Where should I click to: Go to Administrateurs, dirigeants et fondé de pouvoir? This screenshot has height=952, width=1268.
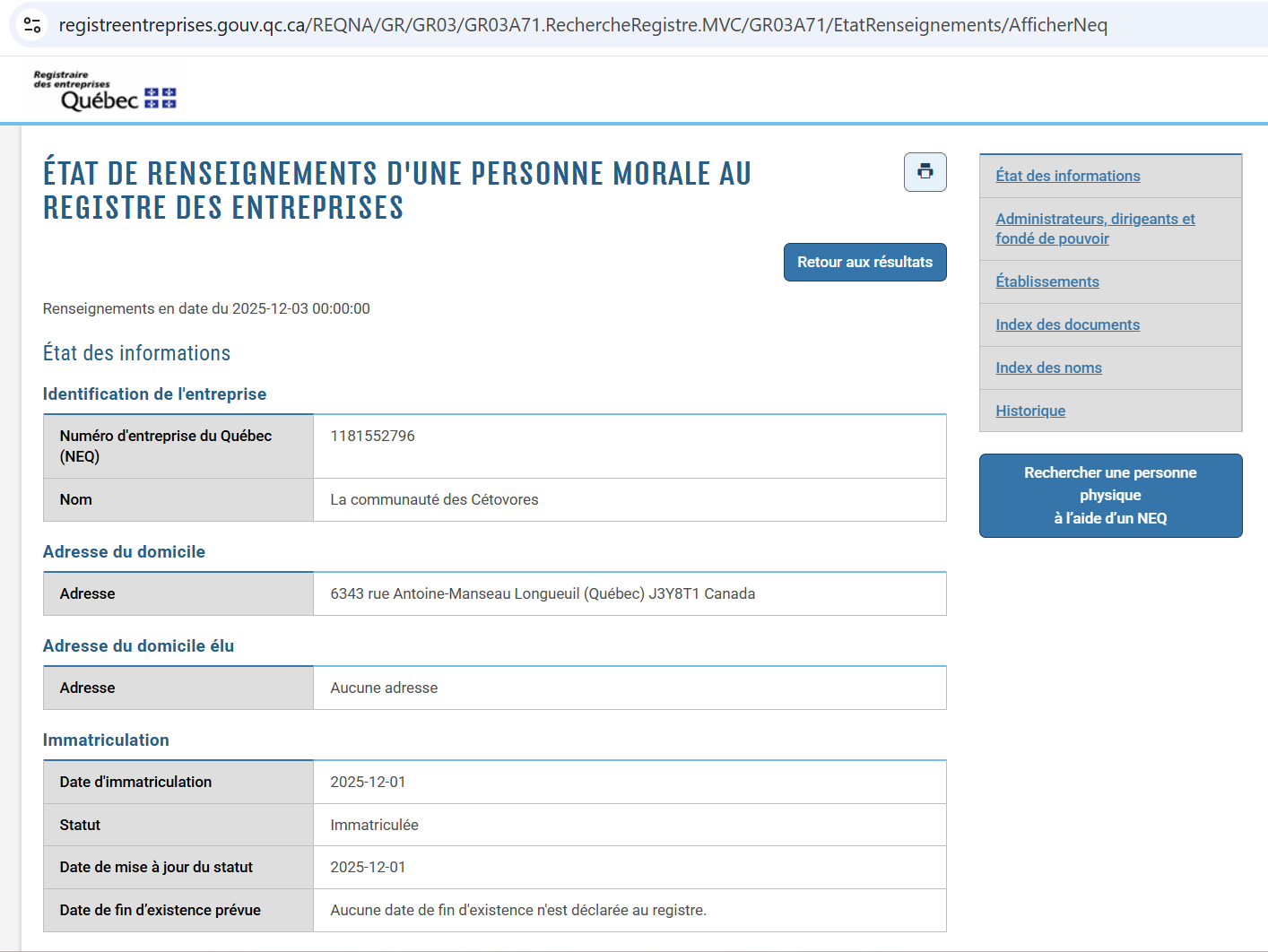[1094, 229]
